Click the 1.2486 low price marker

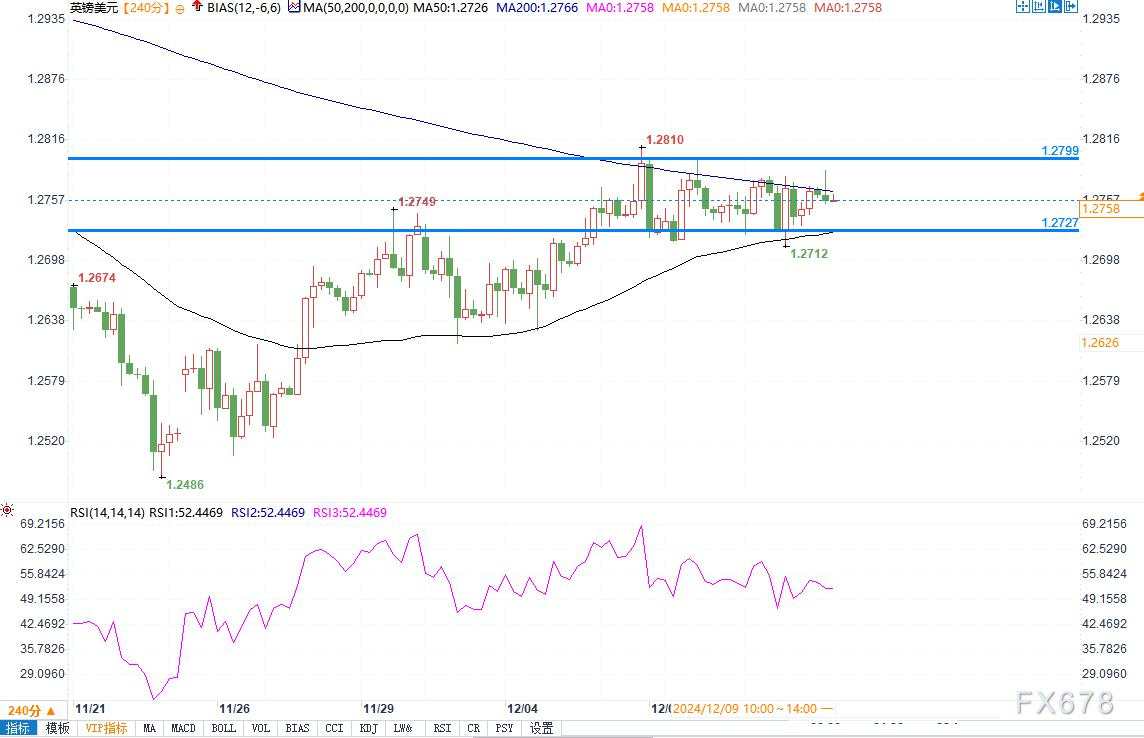point(185,484)
